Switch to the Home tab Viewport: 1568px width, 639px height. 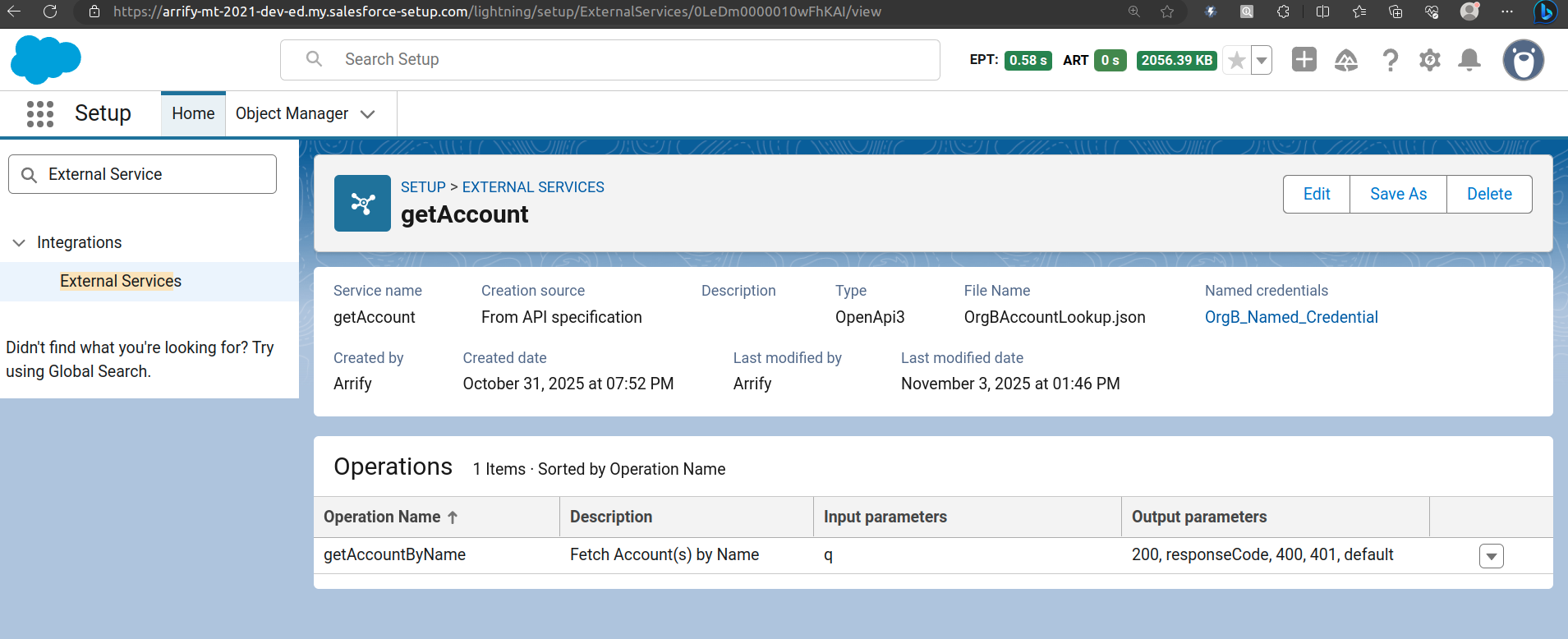(193, 113)
